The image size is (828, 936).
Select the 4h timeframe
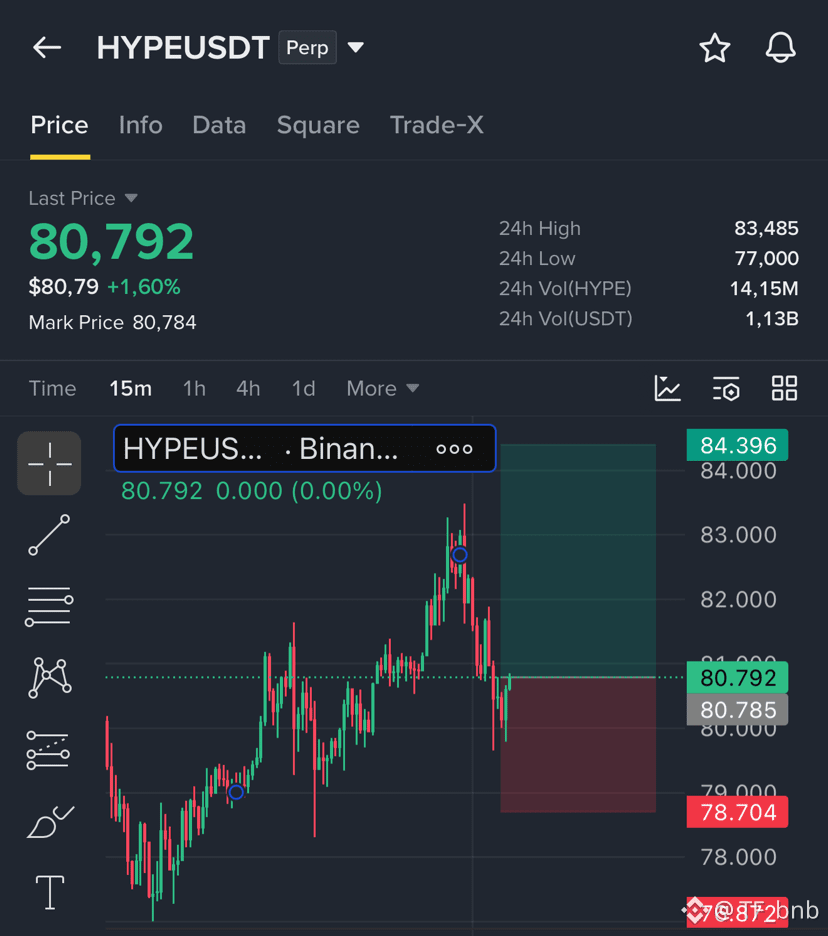click(x=248, y=389)
